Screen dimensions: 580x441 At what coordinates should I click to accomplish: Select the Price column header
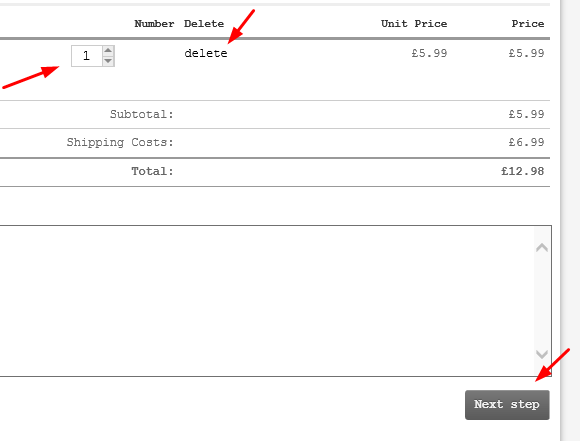[x=528, y=24]
